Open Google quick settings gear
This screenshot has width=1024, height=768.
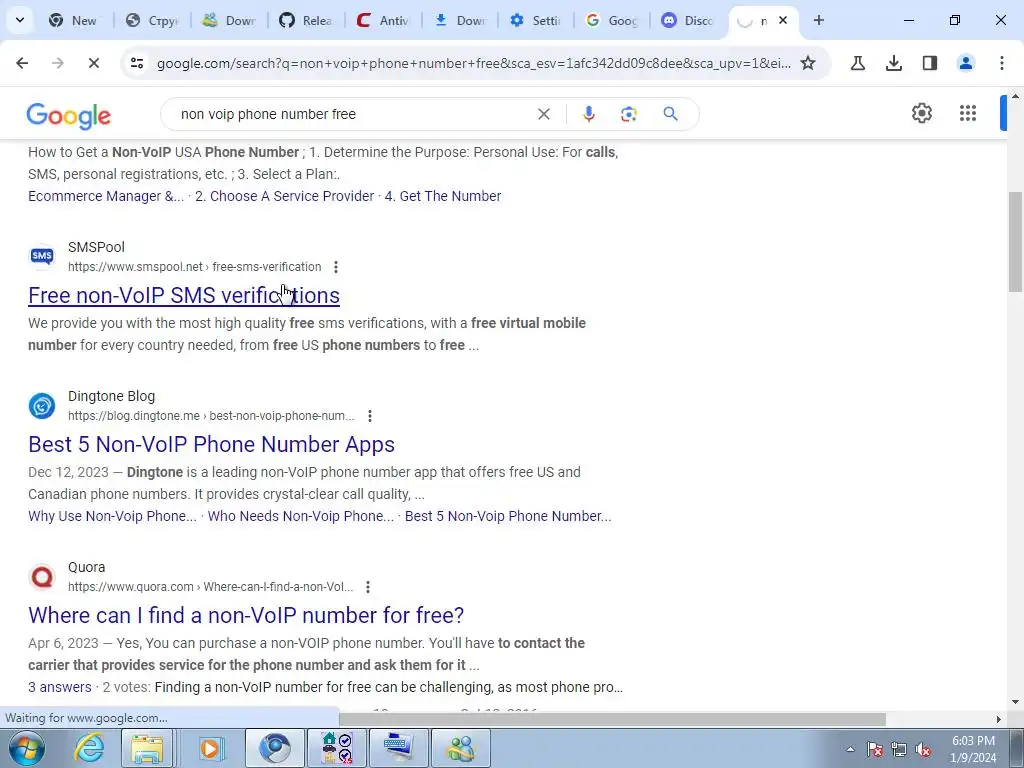(921, 113)
